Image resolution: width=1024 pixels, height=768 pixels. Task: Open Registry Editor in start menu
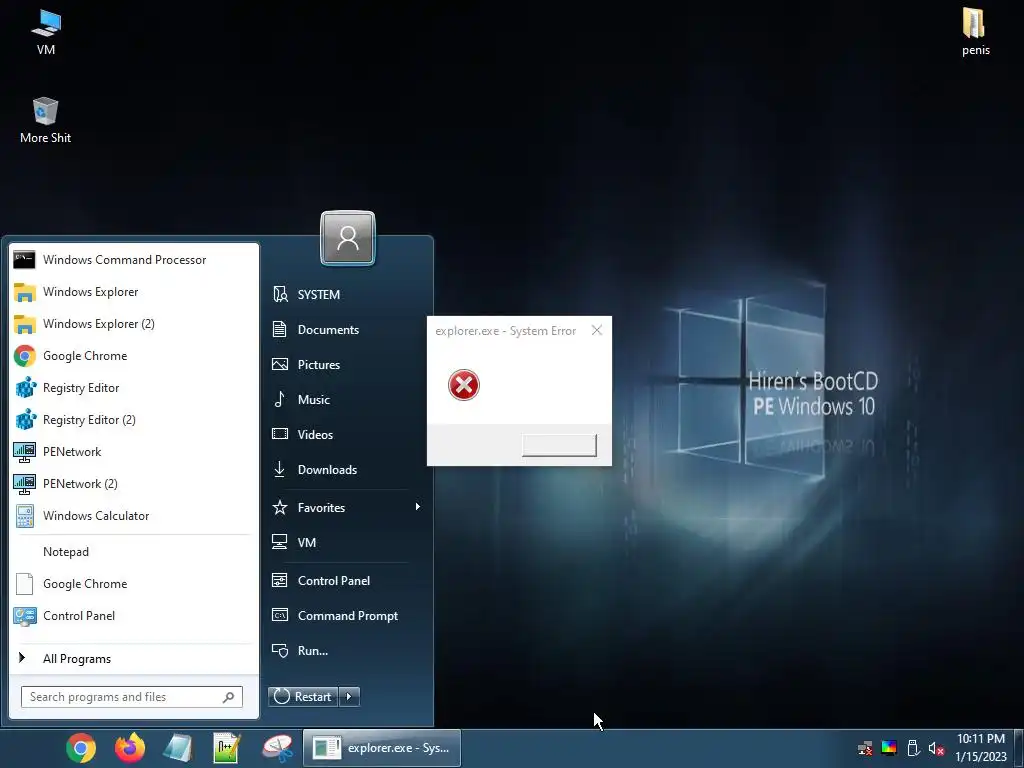(x=135, y=388)
